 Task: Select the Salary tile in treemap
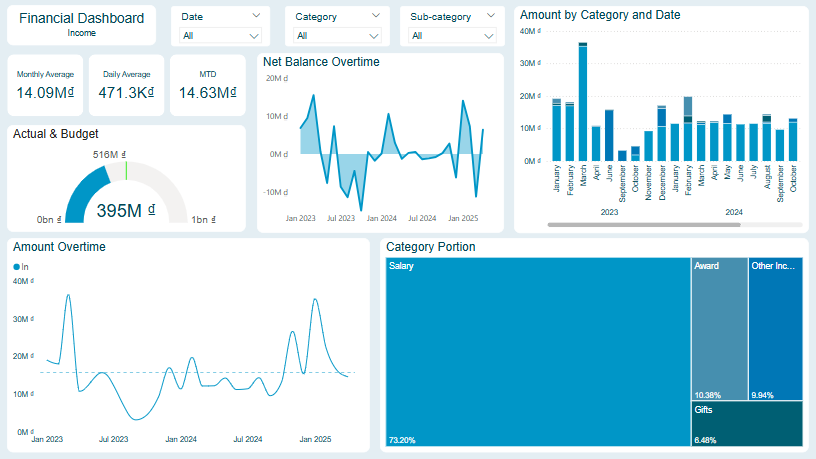537,352
